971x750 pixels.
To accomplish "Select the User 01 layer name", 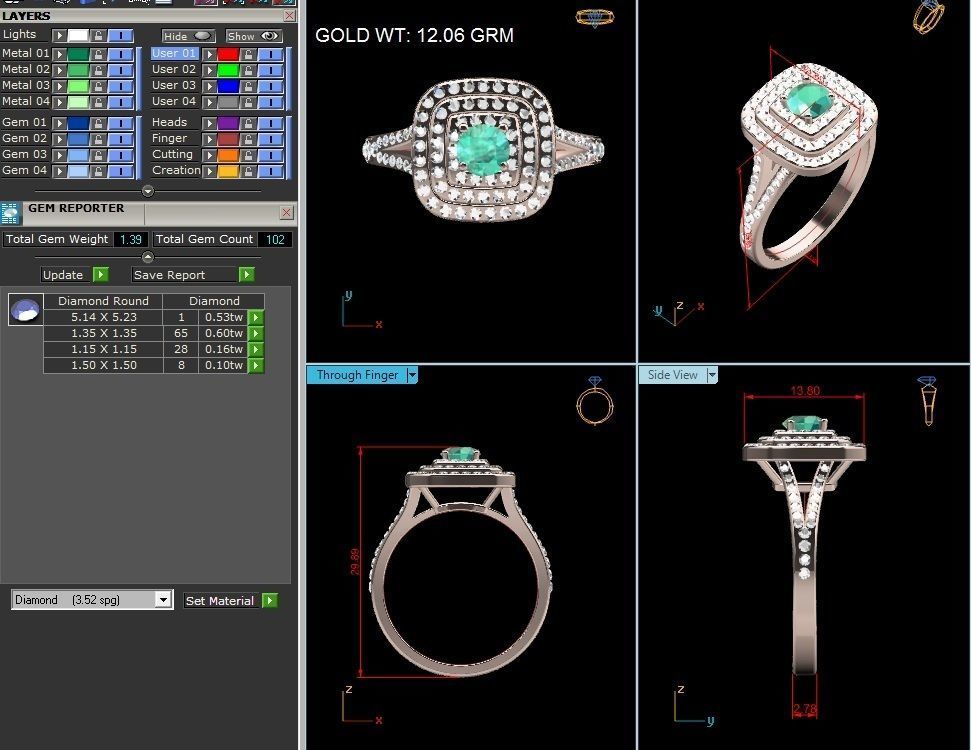I will pyautogui.click(x=174, y=53).
